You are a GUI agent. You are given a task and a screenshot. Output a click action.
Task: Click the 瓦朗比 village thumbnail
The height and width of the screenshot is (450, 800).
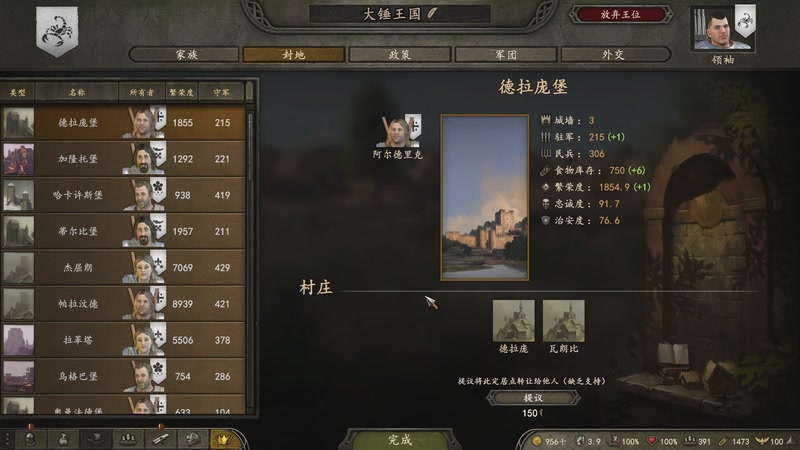tap(563, 320)
